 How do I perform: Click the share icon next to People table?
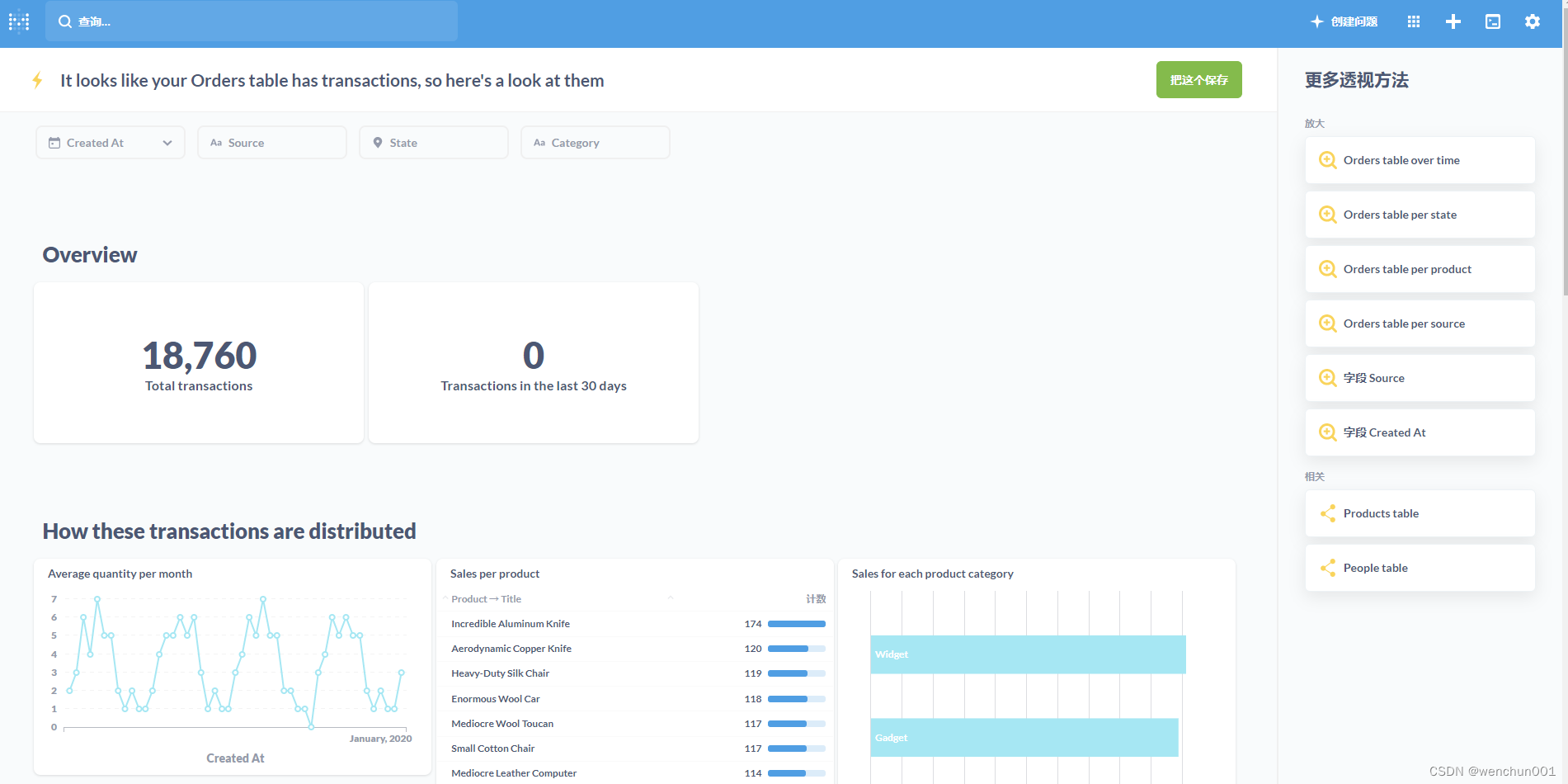point(1328,568)
